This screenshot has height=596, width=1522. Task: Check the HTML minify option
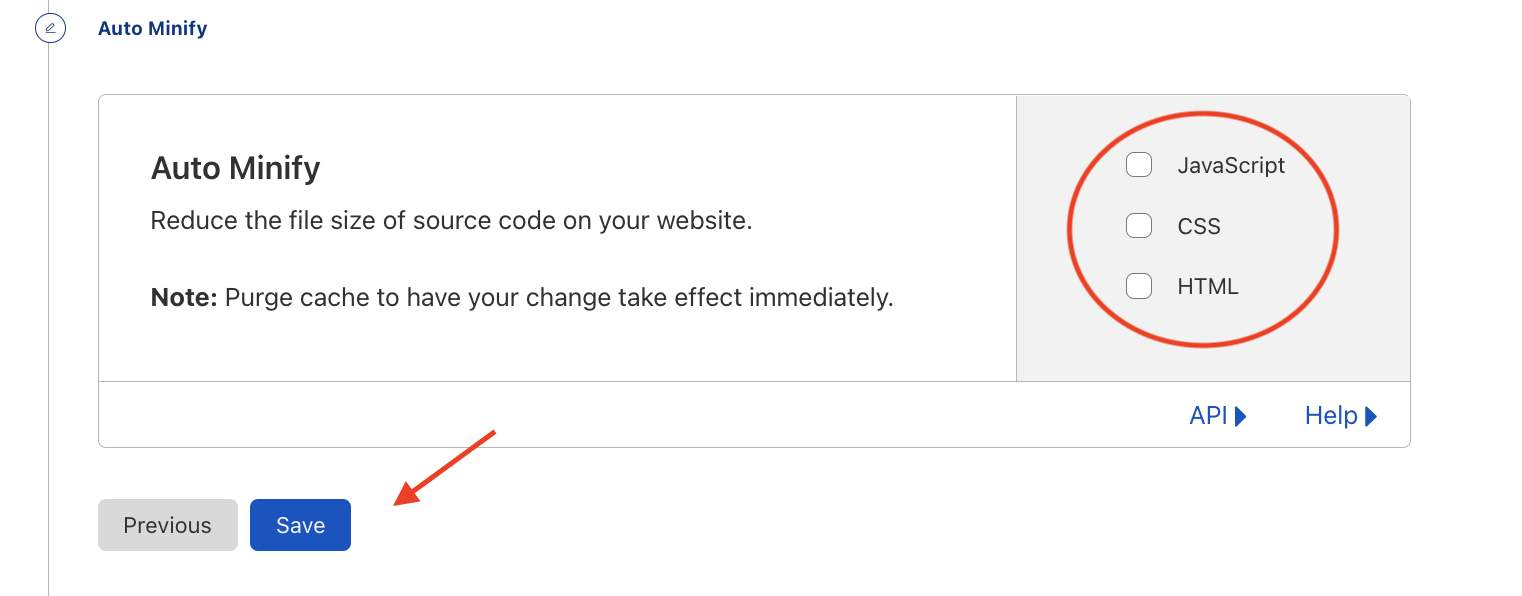(1139, 286)
